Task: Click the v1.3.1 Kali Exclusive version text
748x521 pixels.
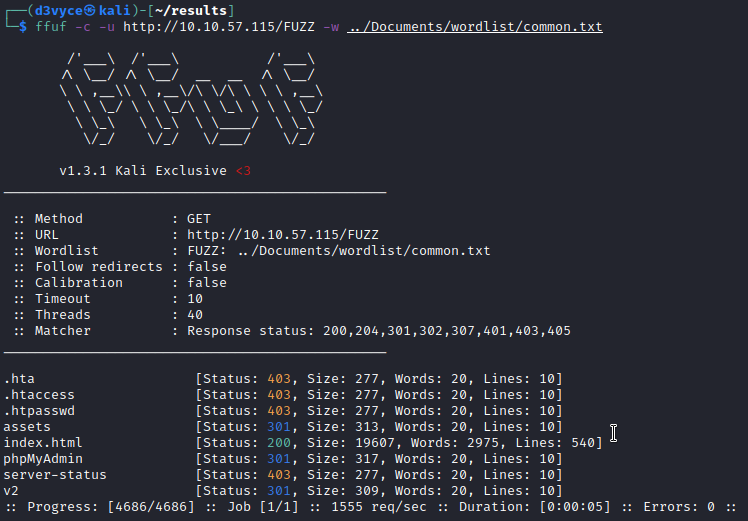Action: [x=143, y=171]
